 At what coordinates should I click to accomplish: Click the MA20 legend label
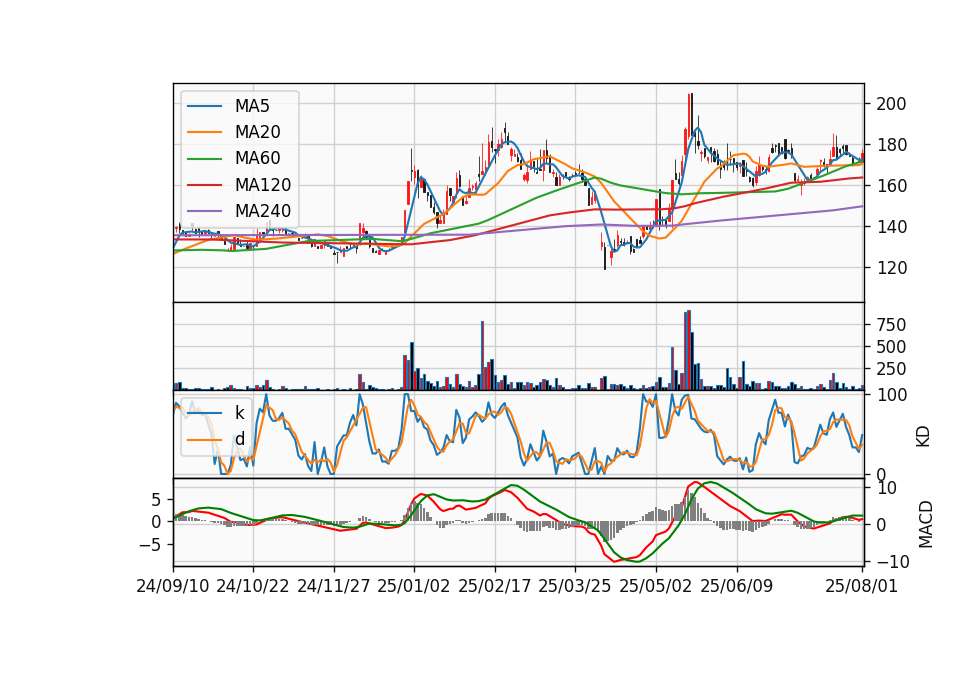tap(257, 132)
